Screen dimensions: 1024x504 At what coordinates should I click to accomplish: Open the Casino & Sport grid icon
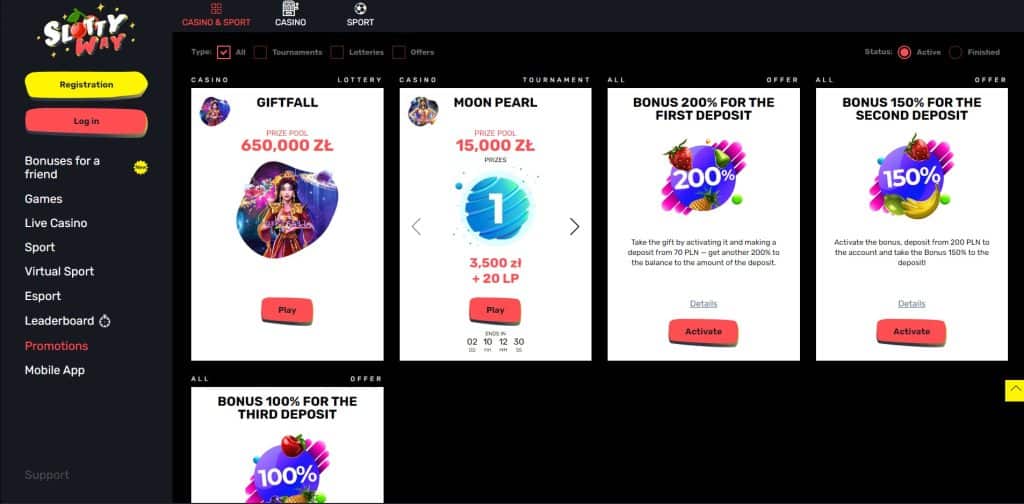(x=216, y=8)
